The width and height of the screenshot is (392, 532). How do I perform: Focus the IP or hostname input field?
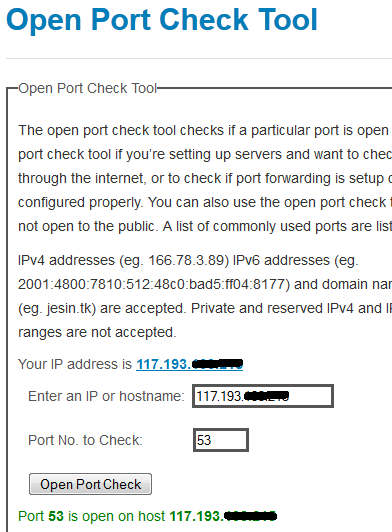coord(263,396)
